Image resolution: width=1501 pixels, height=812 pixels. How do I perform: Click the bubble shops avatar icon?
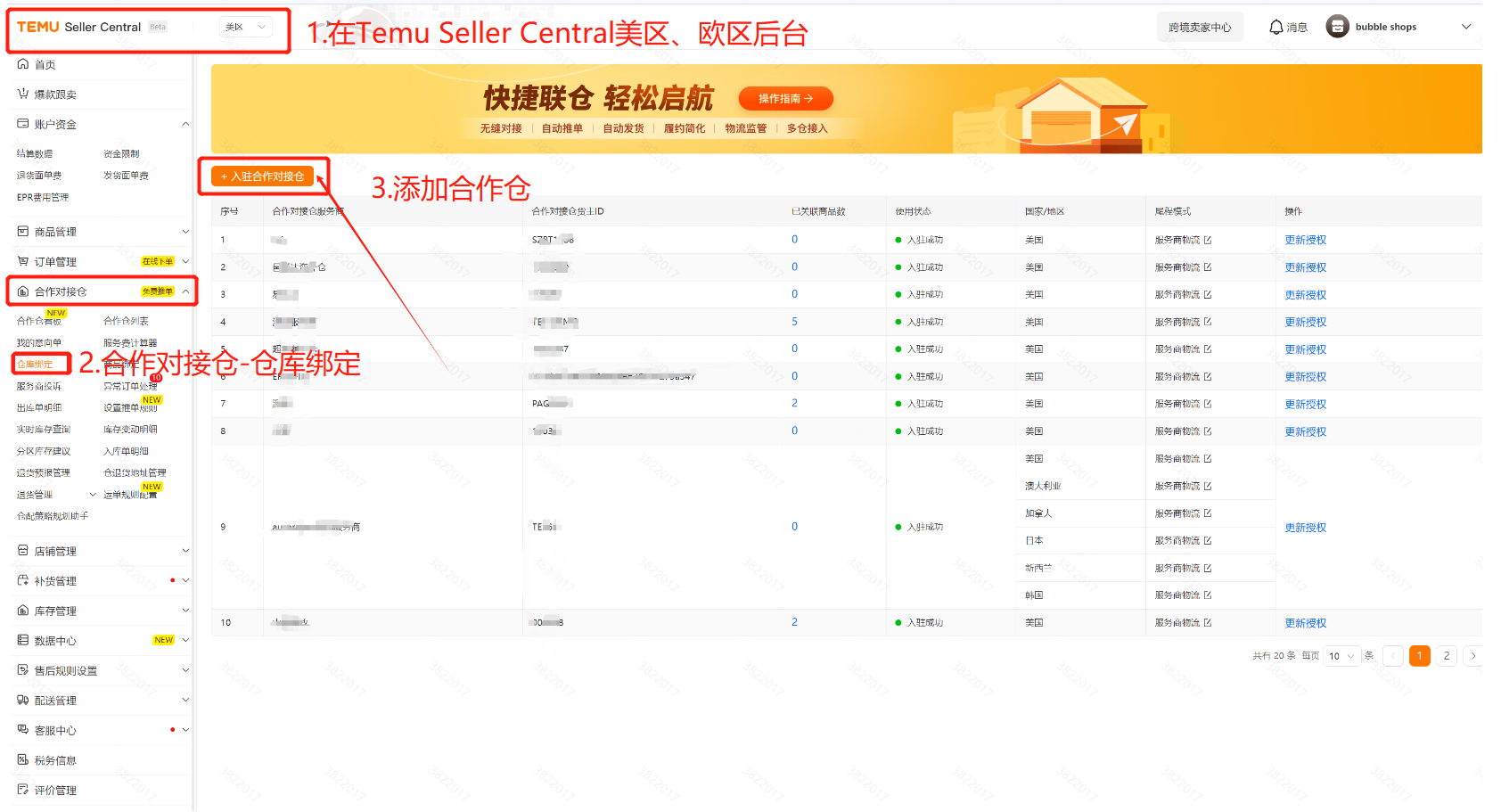[x=1337, y=27]
